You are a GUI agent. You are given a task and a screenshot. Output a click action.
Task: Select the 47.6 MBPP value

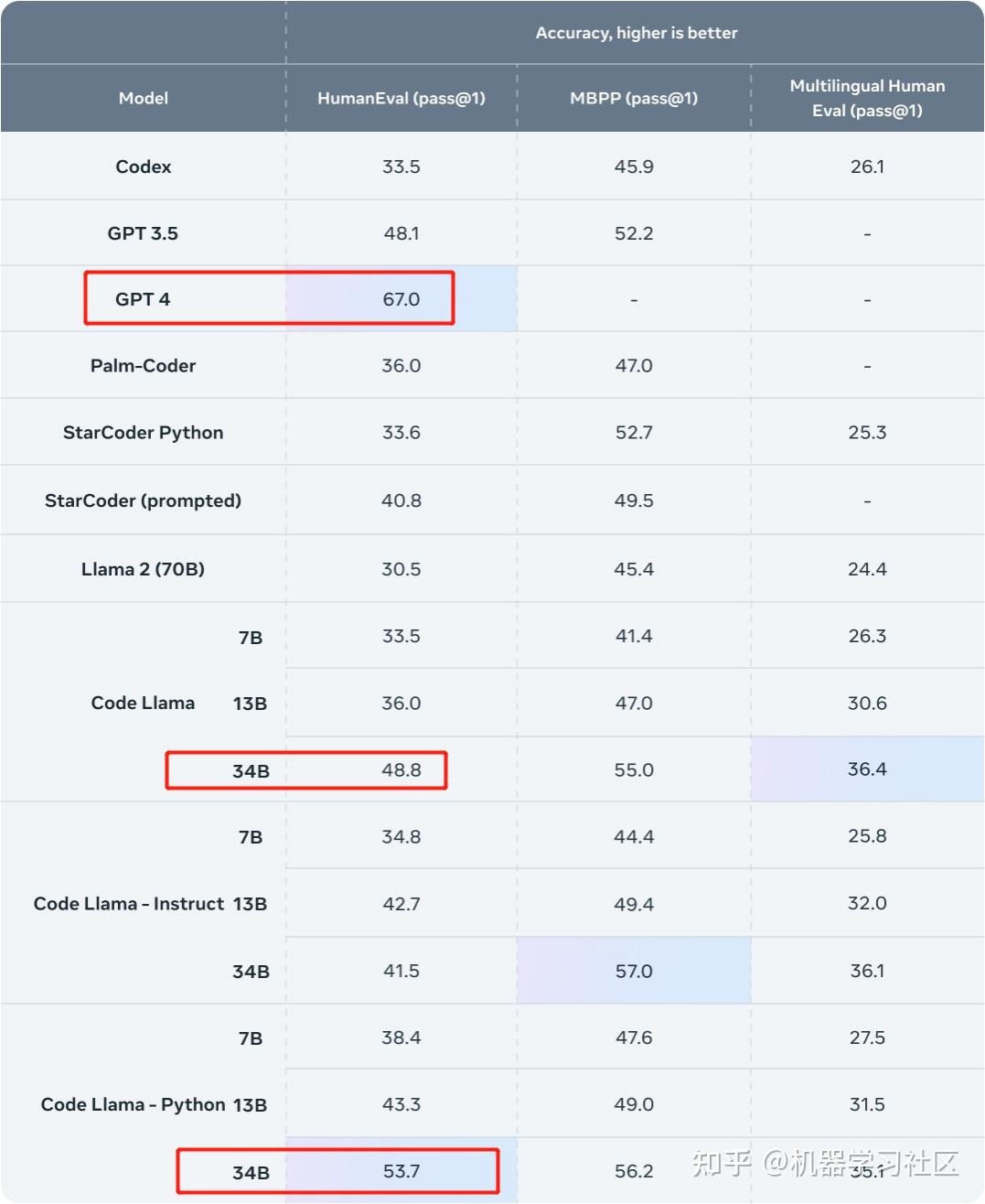click(x=634, y=1037)
